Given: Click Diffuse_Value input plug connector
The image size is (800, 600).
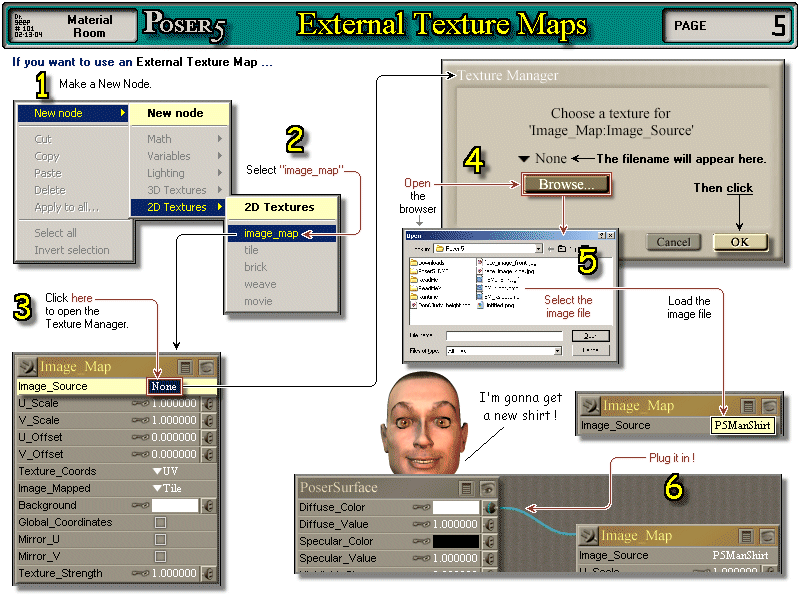Looking at the screenshot, I should coord(490,524).
